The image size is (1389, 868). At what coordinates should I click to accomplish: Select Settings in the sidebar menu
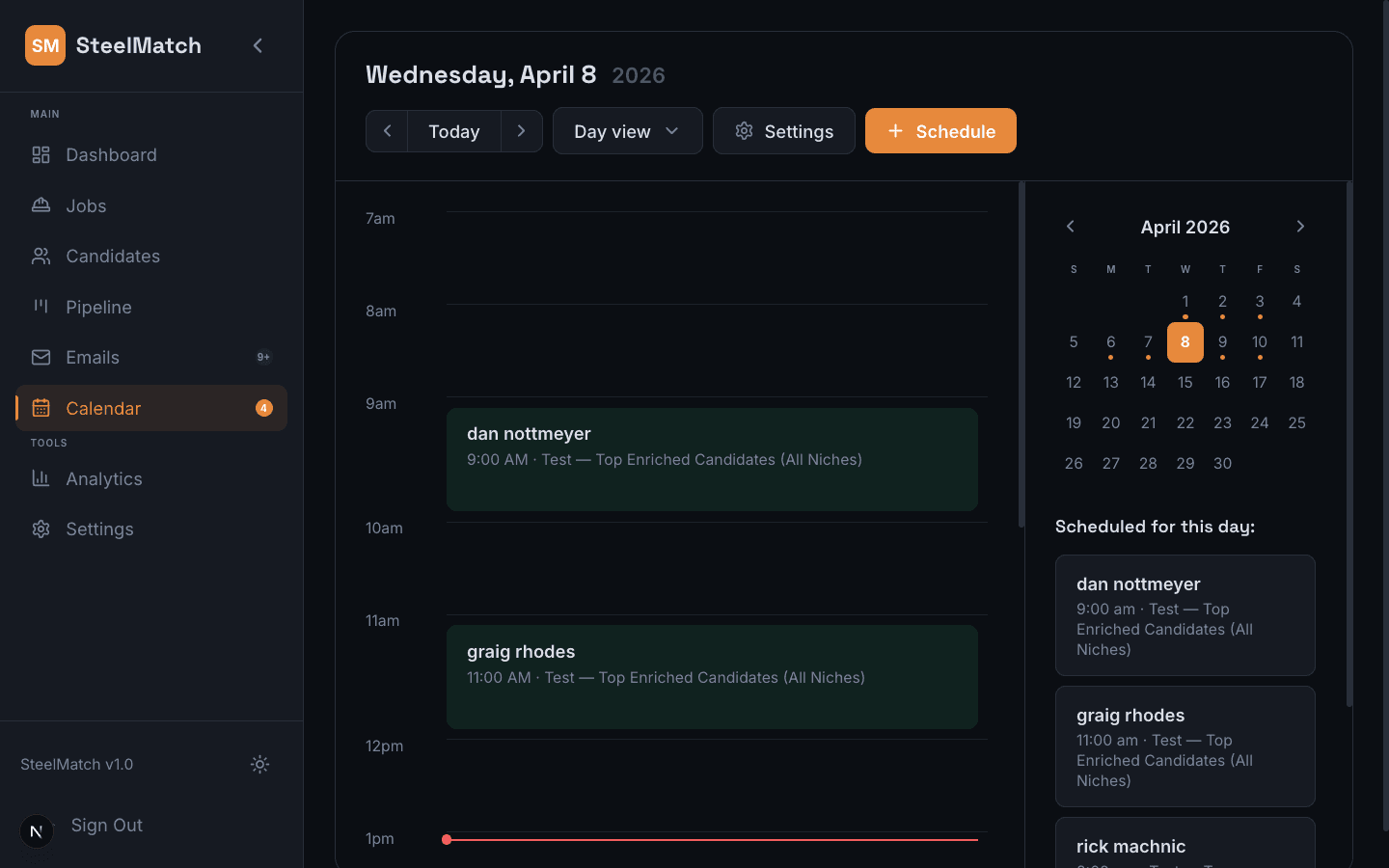pos(98,529)
